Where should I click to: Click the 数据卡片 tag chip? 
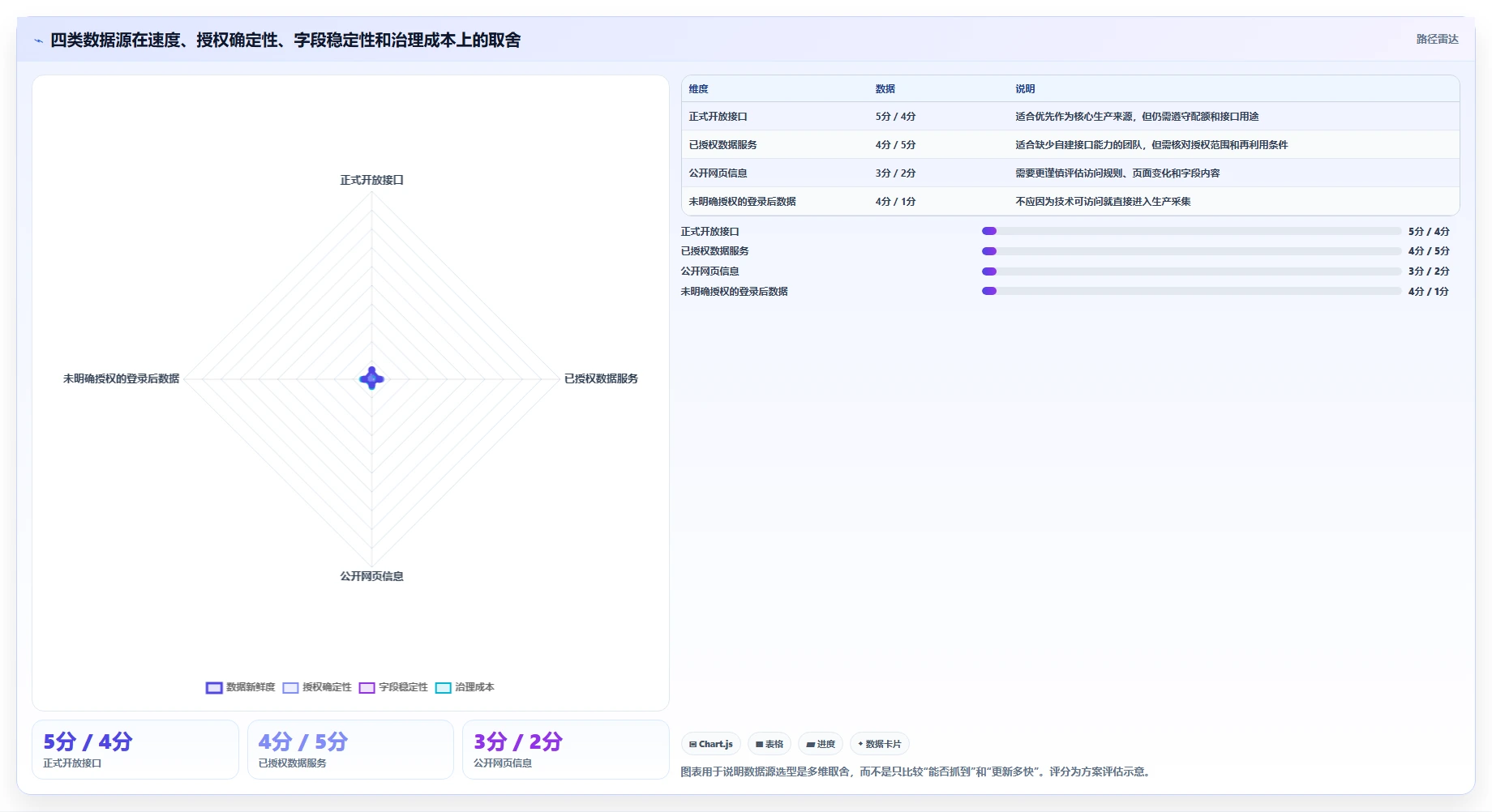tap(880, 744)
